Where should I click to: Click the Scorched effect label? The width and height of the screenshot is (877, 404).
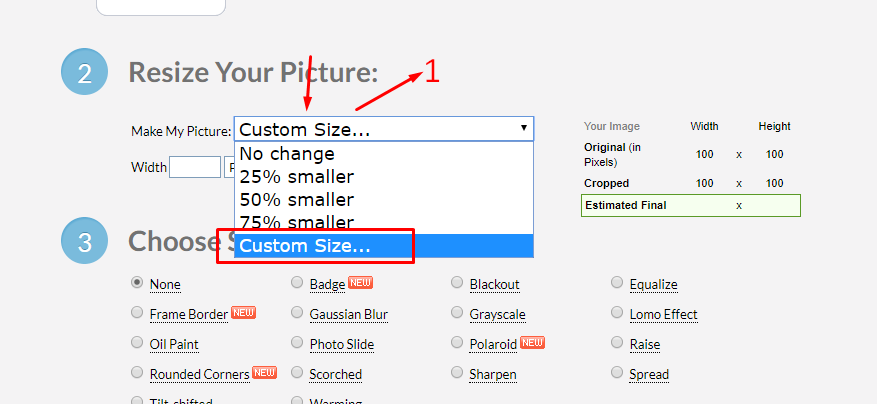[x=336, y=375]
